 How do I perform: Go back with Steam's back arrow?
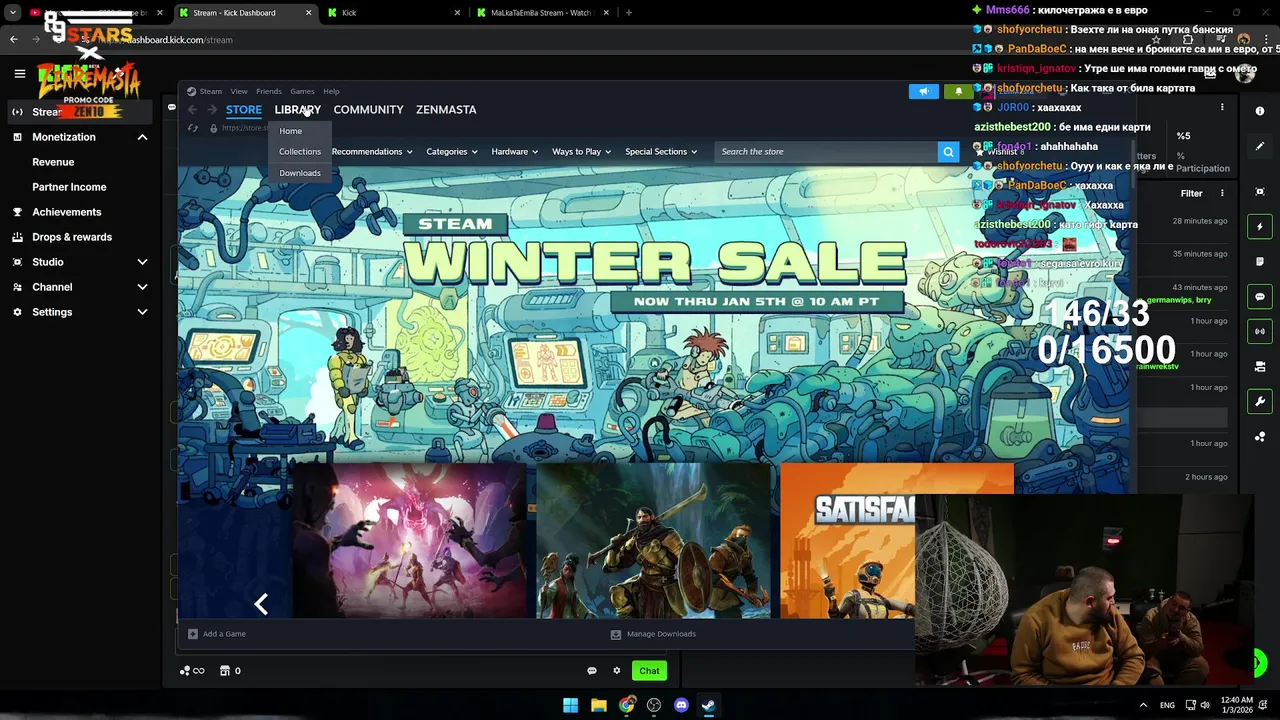click(193, 110)
